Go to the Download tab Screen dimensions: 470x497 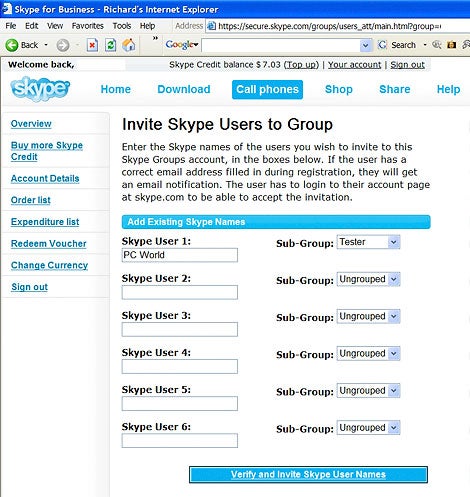point(184,89)
